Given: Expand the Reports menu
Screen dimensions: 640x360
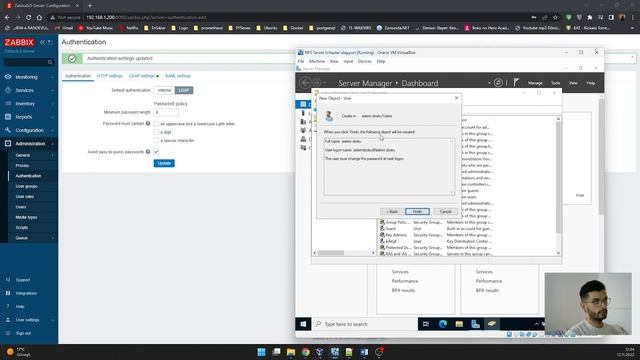Looking at the screenshot, I should (29, 117).
